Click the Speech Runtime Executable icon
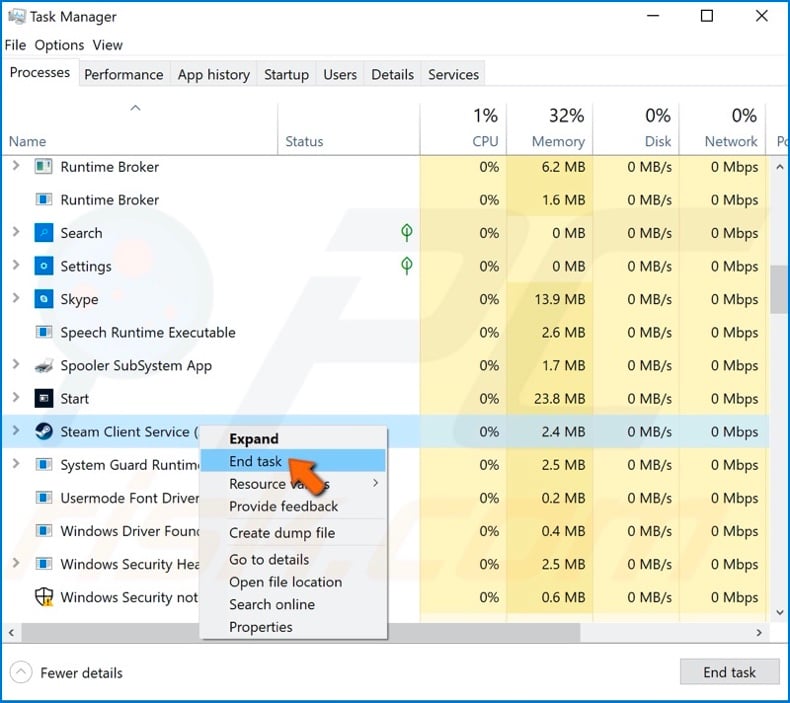 pos(44,332)
